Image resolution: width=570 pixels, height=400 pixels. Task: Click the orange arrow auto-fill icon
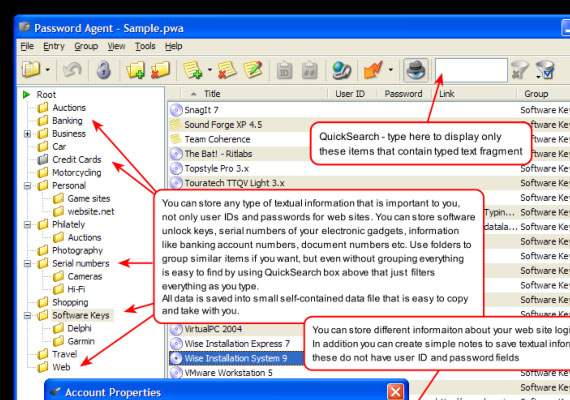tap(373, 70)
